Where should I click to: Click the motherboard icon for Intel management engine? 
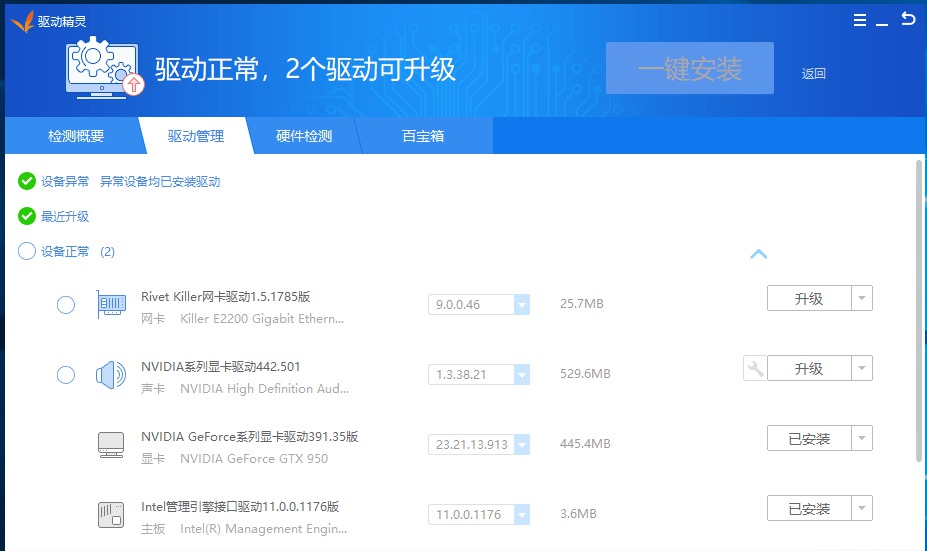111,514
